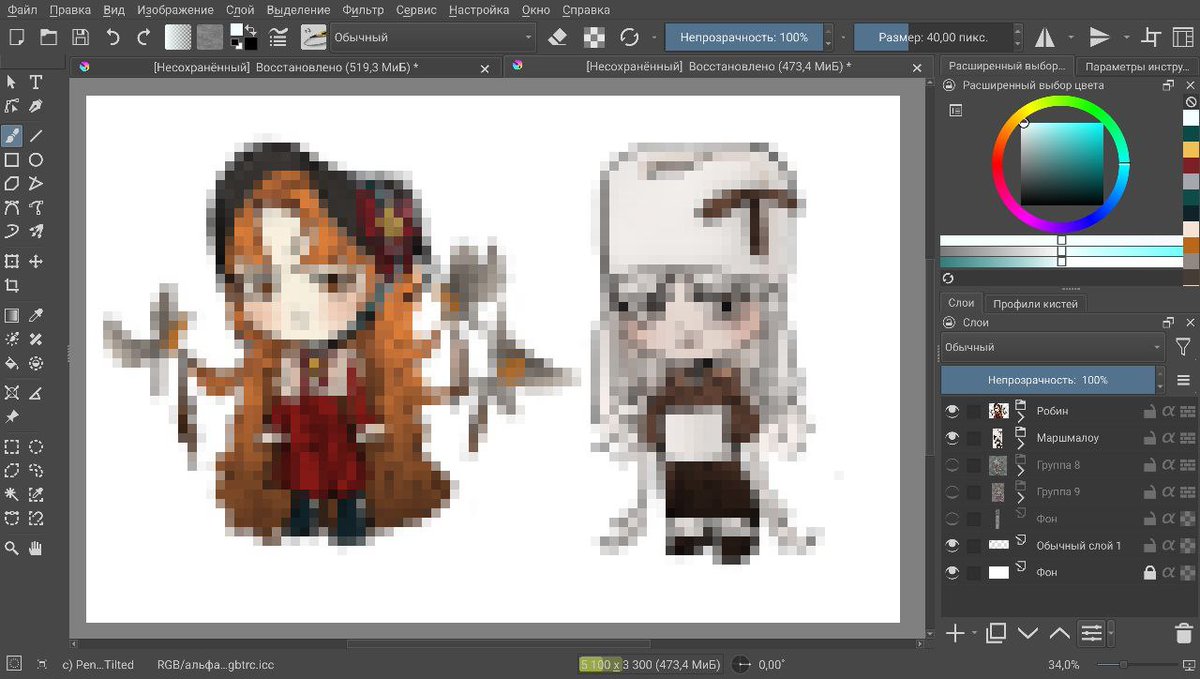Select the Color Sampler eyedropper tool

click(35, 314)
